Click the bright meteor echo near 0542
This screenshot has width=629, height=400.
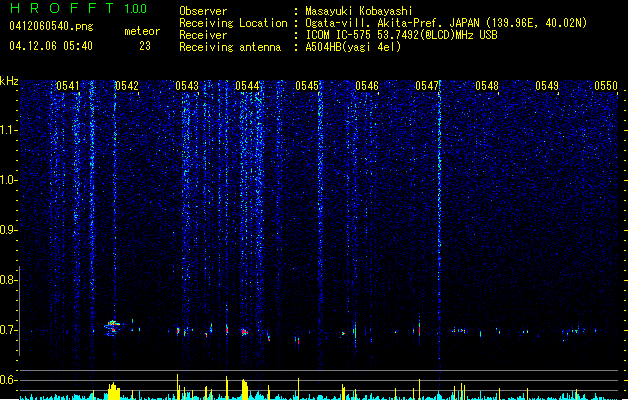(113, 327)
